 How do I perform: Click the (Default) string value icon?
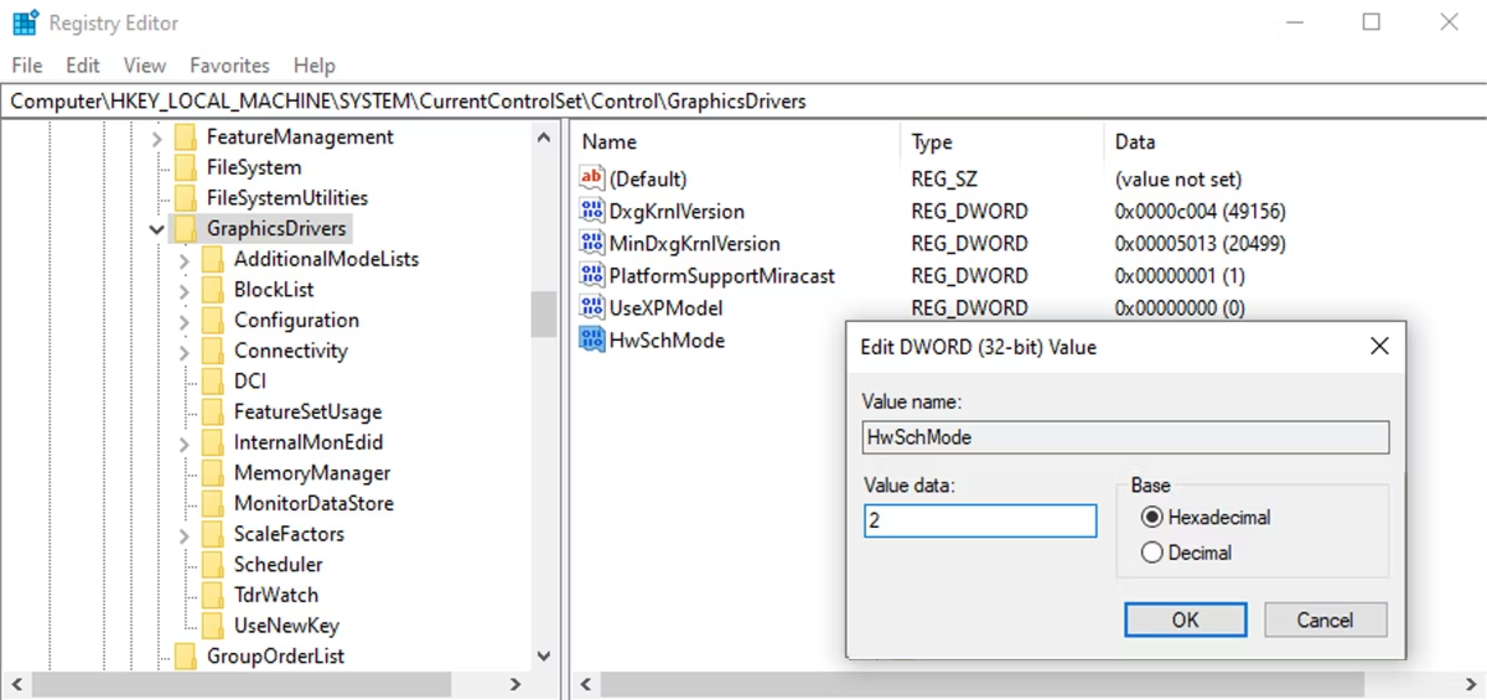click(592, 179)
